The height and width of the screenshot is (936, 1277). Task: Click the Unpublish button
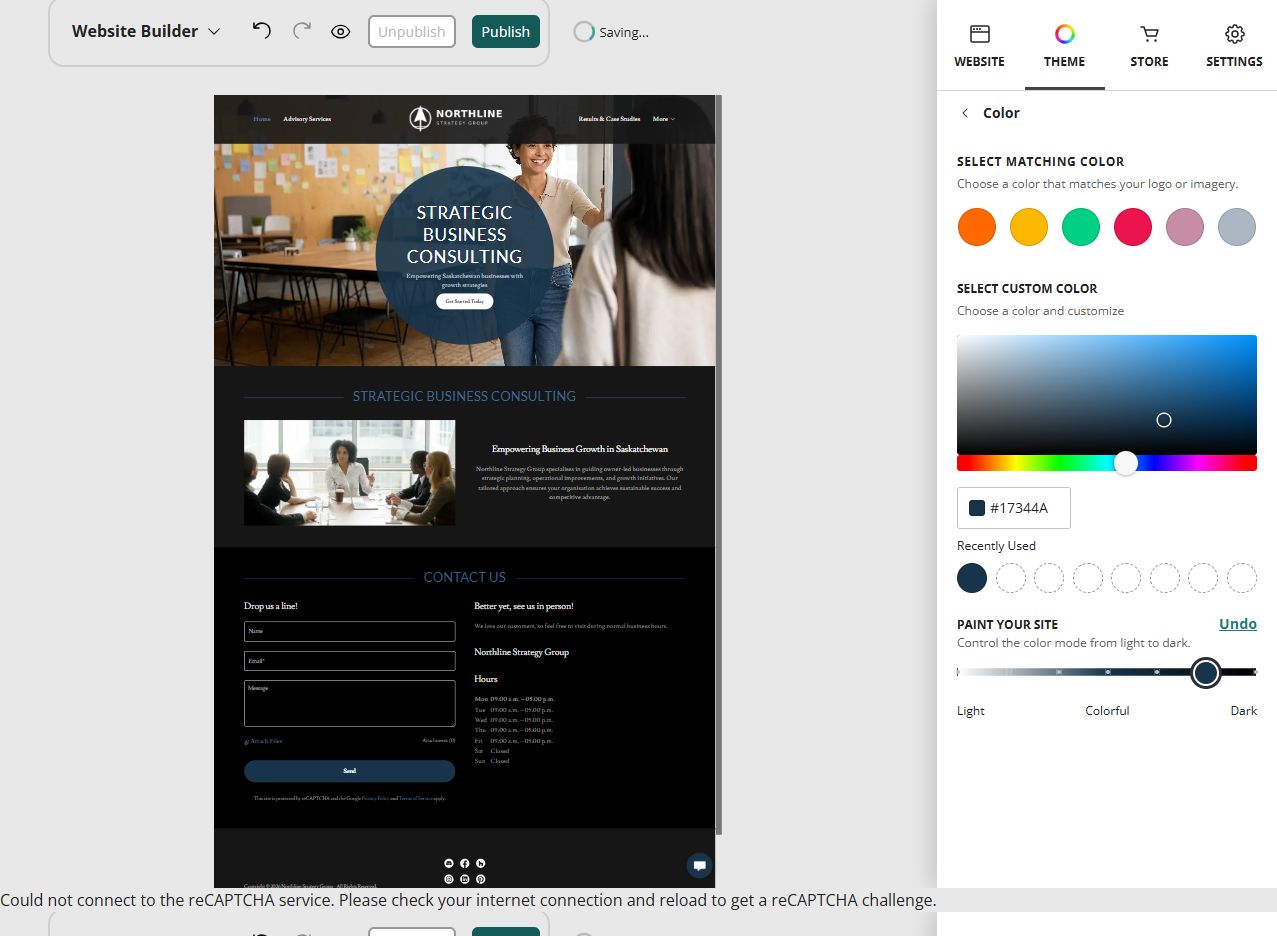tap(412, 32)
